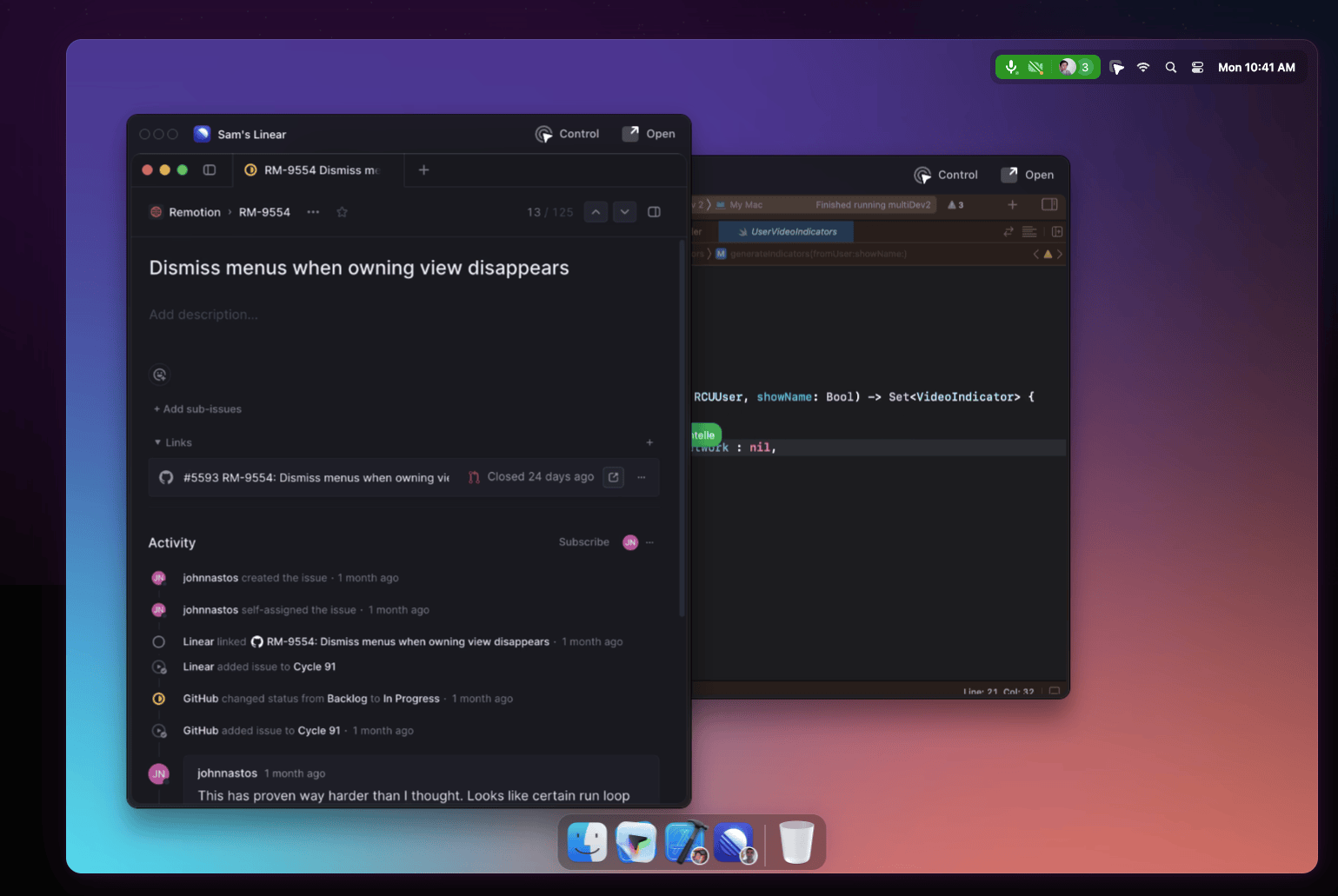This screenshot has width=1338, height=896.
Task: Click the GitHub icon on the linked pull request
Action: pos(166,477)
